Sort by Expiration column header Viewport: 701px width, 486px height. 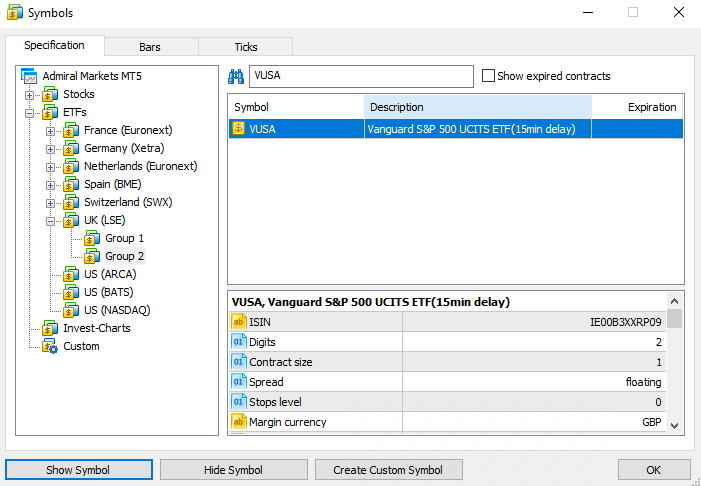pyautogui.click(x=638, y=107)
